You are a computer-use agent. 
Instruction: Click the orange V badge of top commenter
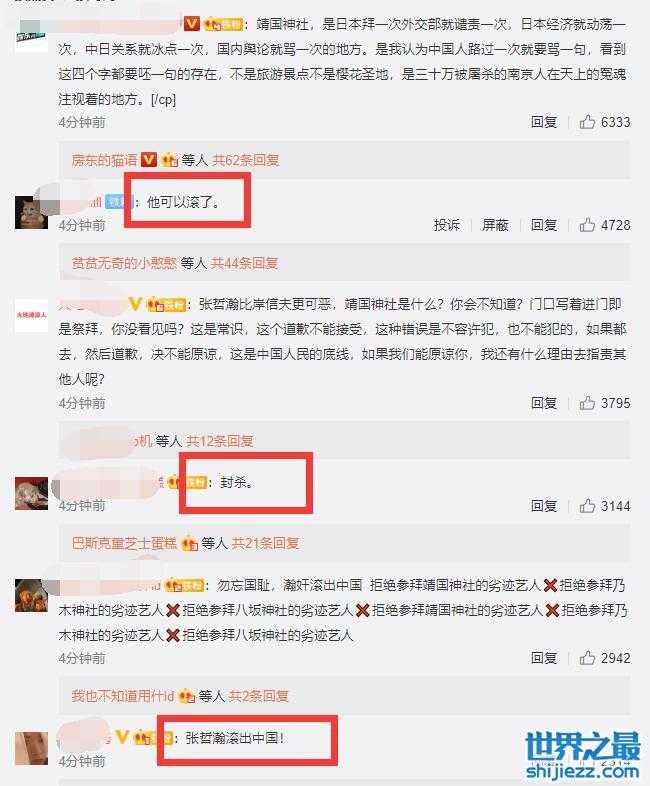pyautogui.click(x=192, y=23)
